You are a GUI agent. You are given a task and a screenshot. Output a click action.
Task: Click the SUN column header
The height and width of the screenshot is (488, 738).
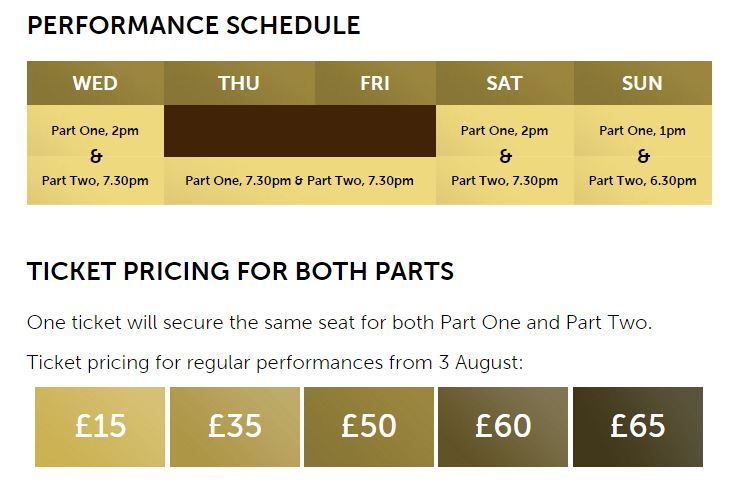pyautogui.click(x=642, y=83)
